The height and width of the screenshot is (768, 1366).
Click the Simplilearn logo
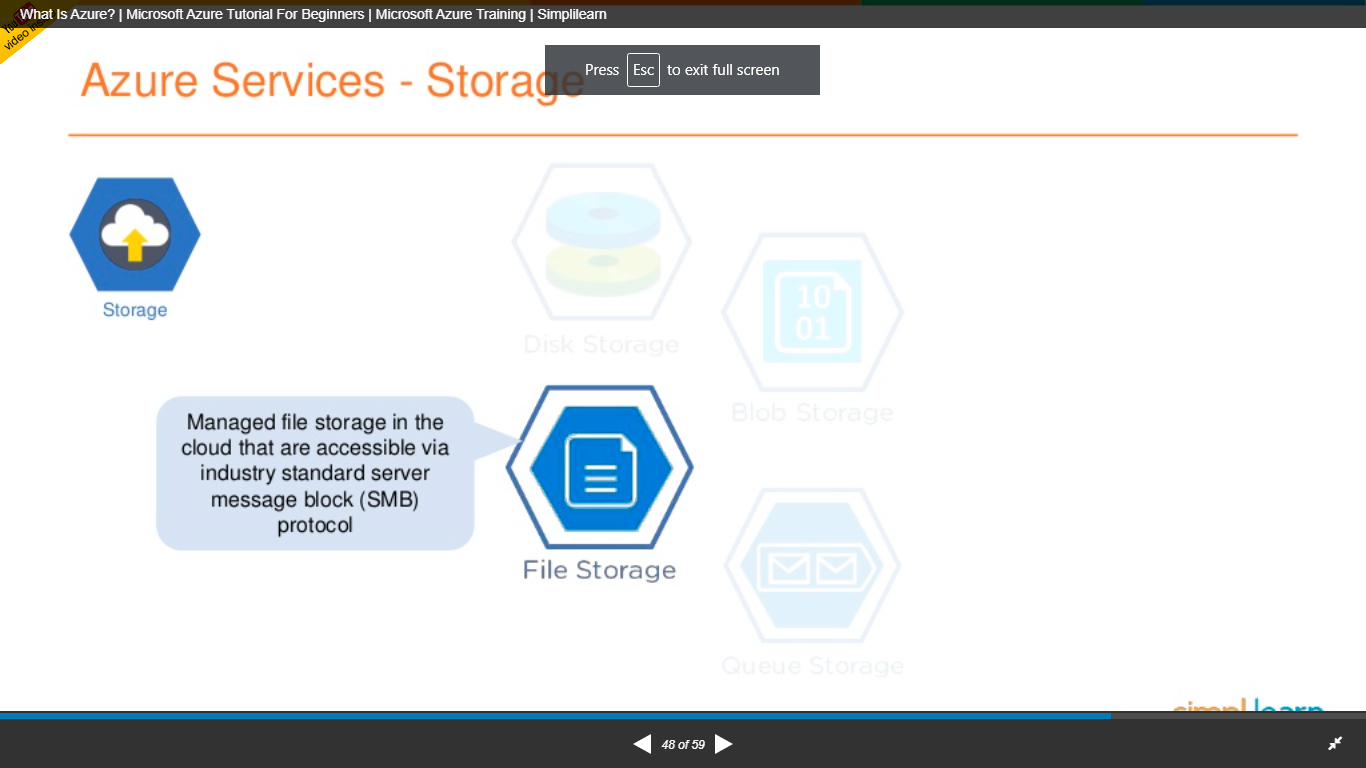(1248, 706)
